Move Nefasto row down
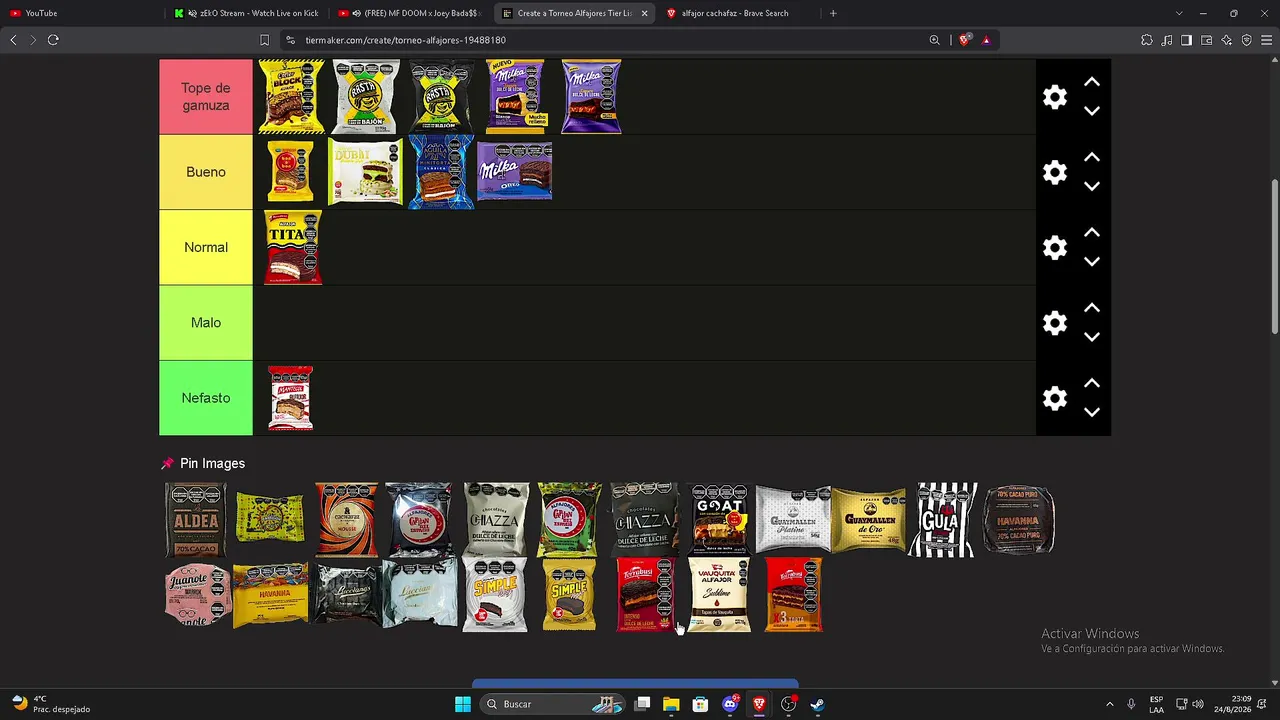Image resolution: width=1280 pixels, height=720 pixels. [1092, 412]
